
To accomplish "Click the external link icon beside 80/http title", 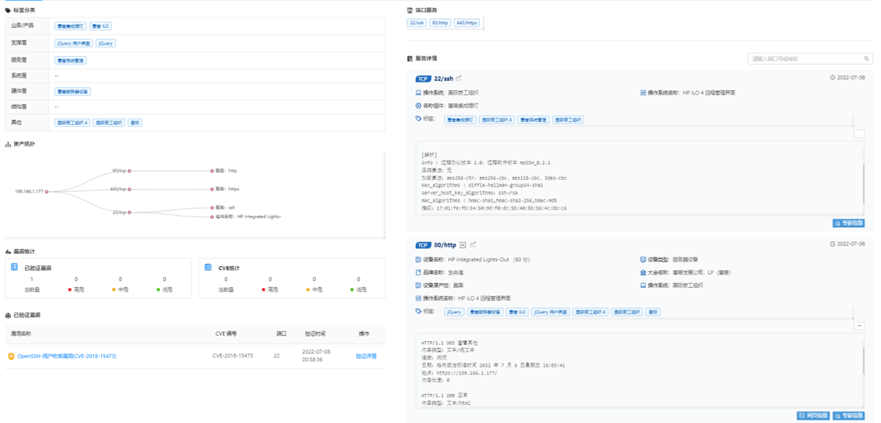I will click(473, 245).
